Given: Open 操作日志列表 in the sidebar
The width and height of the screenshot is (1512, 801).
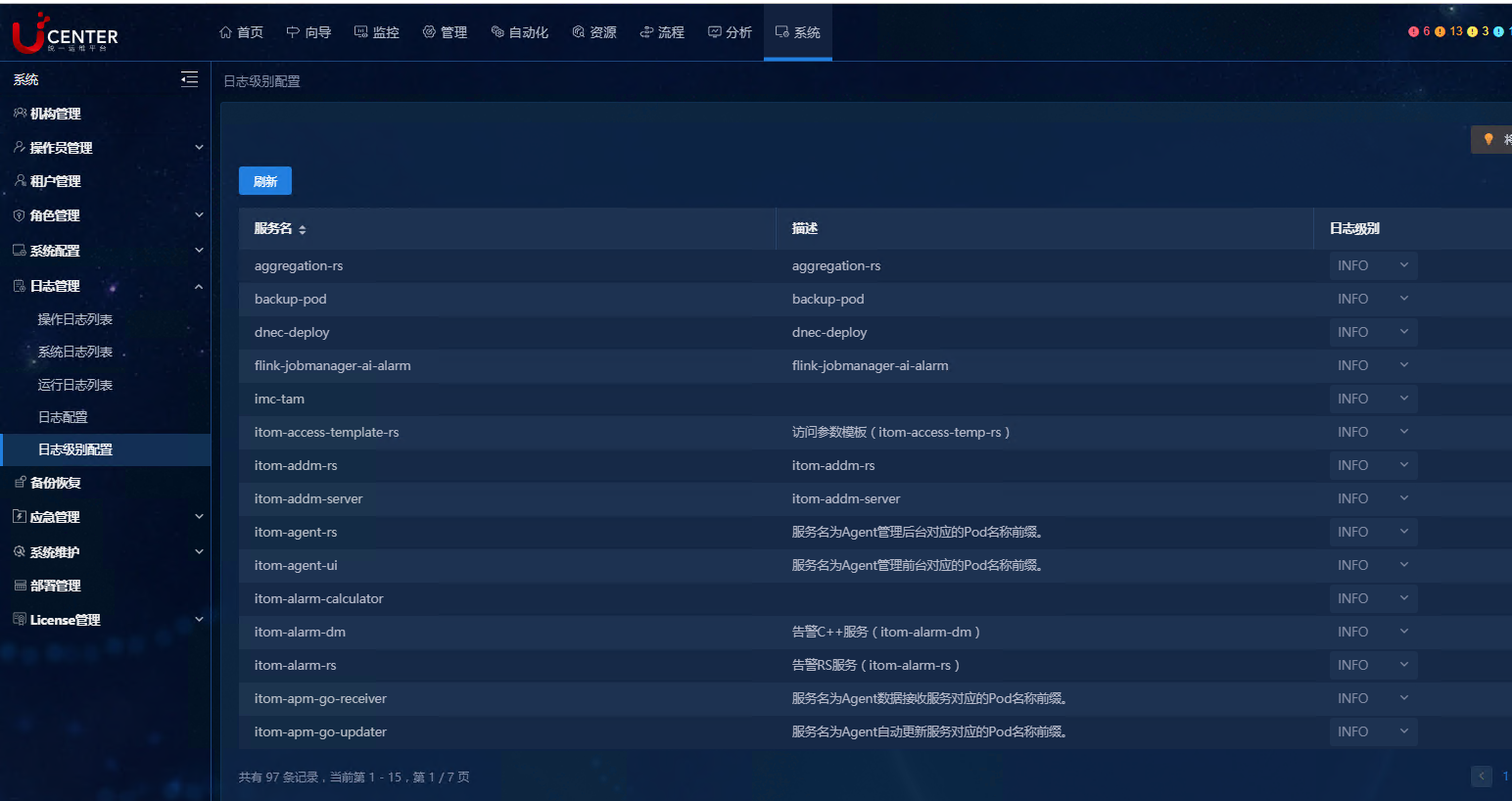Looking at the screenshot, I should click(x=75, y=319).
